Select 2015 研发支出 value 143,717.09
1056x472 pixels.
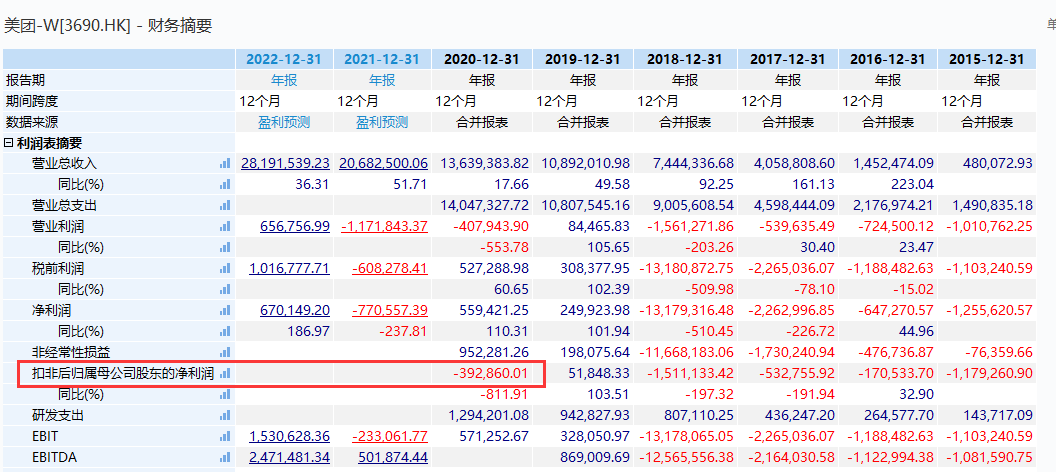click(998, 415)
